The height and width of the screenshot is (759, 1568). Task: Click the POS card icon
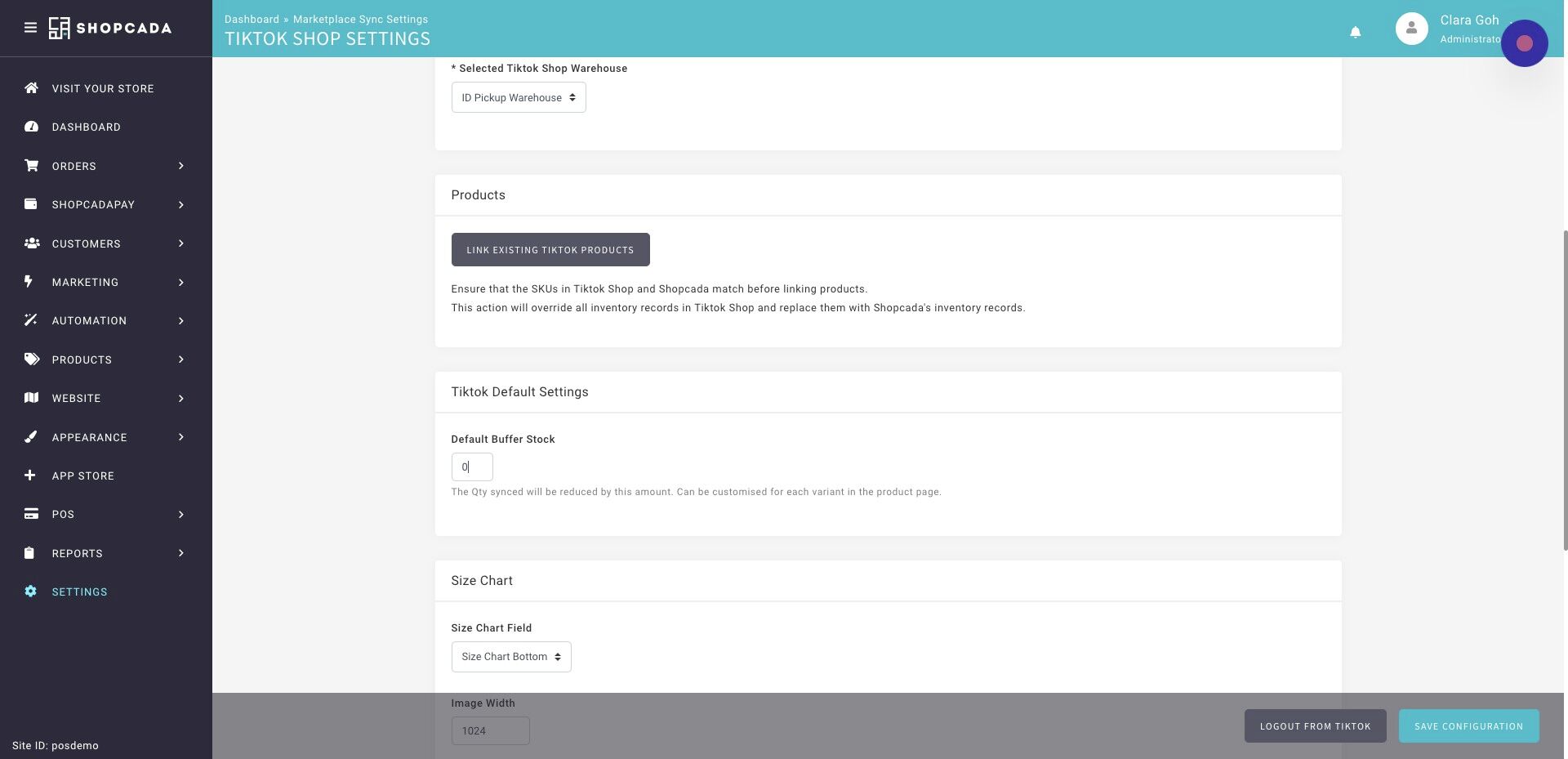pos(31,514)
